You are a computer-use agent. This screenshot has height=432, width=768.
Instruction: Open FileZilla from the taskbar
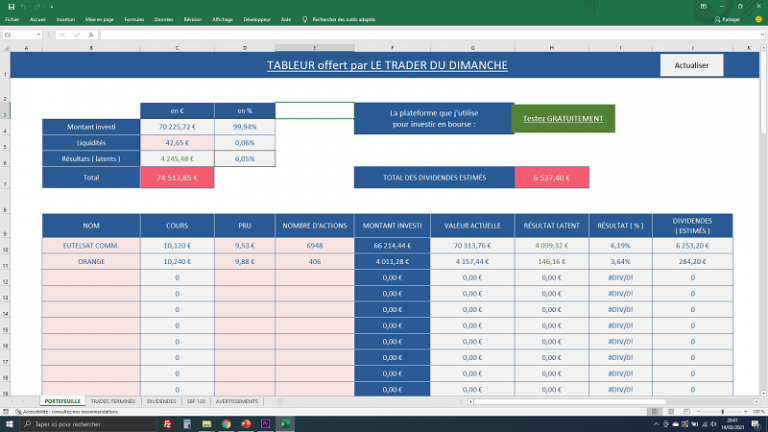pos(167,423)
